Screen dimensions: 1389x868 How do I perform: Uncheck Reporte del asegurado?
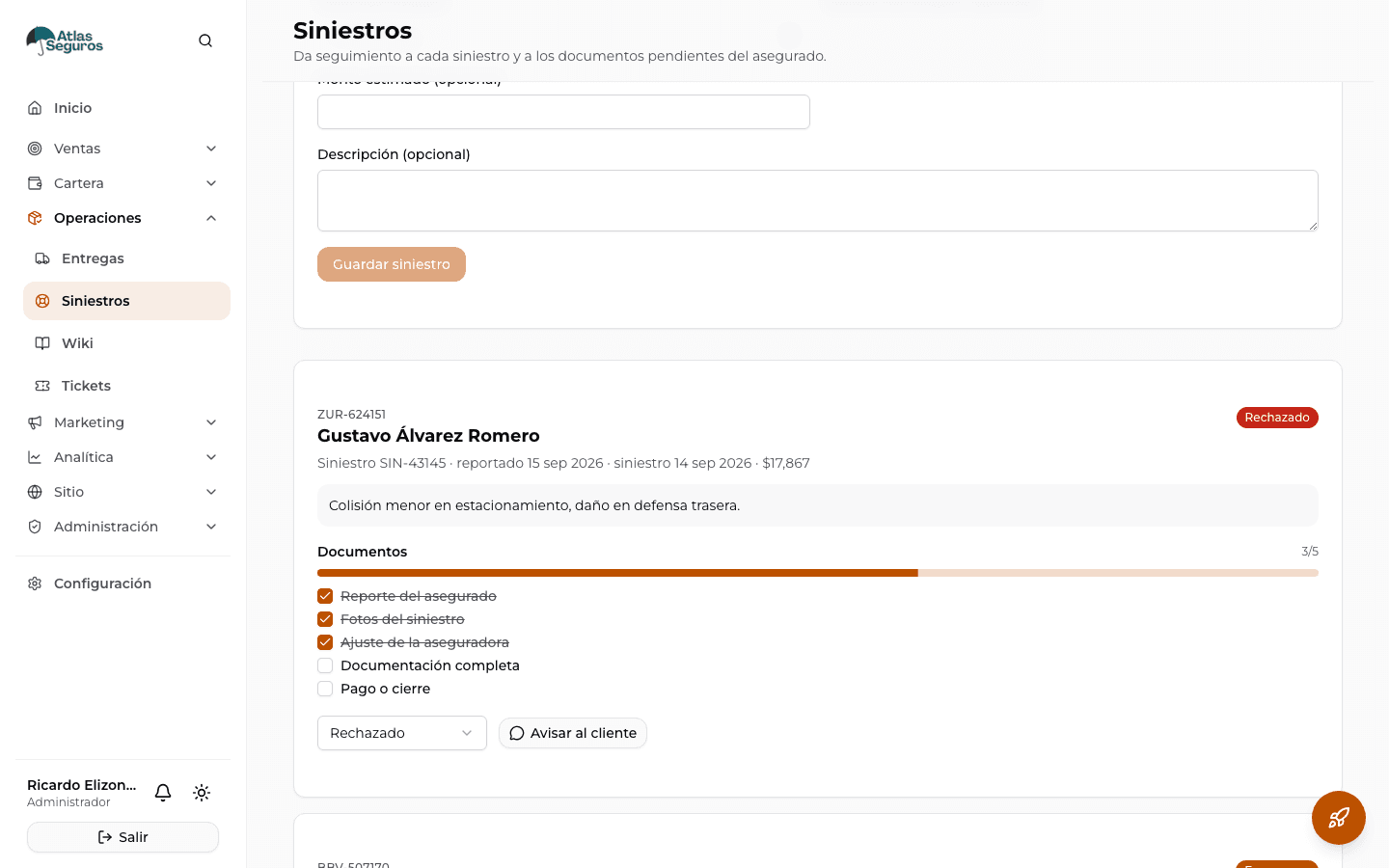(325, 596)
